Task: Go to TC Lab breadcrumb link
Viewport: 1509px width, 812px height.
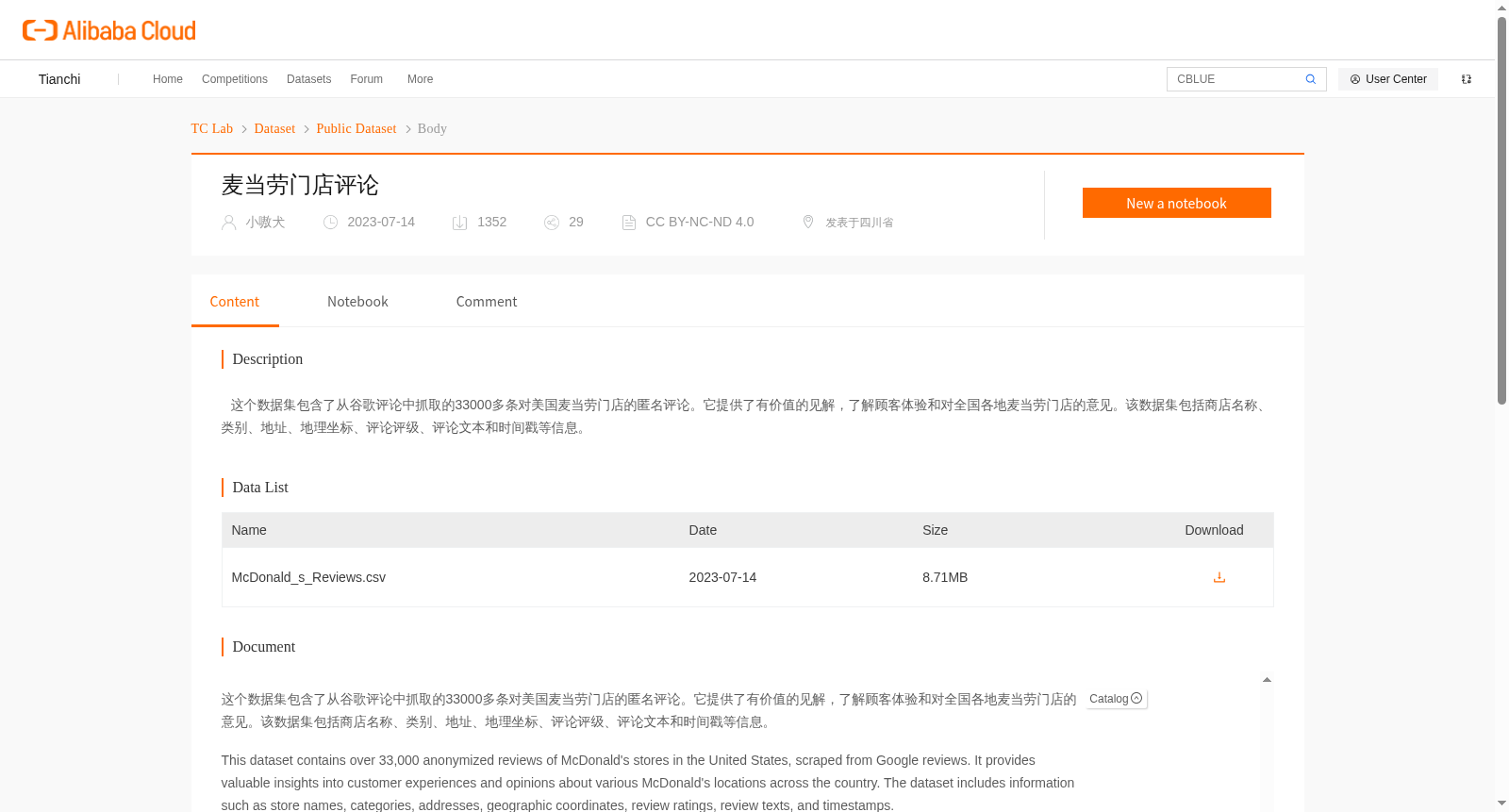Action: [x=212, y=129]
